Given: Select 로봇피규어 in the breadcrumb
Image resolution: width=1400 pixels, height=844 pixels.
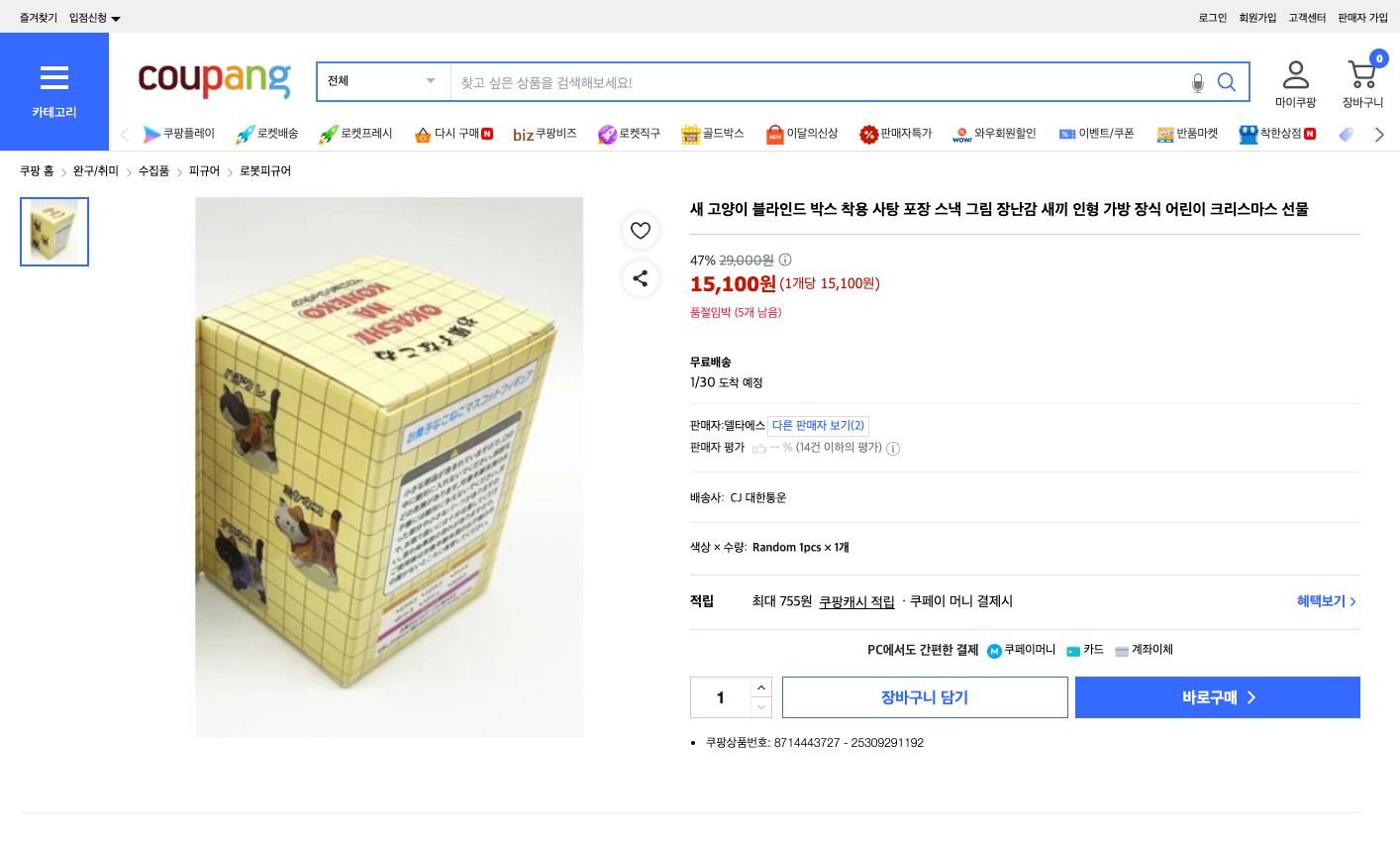Looking at the screenshot, I should [x=263, y=170].
